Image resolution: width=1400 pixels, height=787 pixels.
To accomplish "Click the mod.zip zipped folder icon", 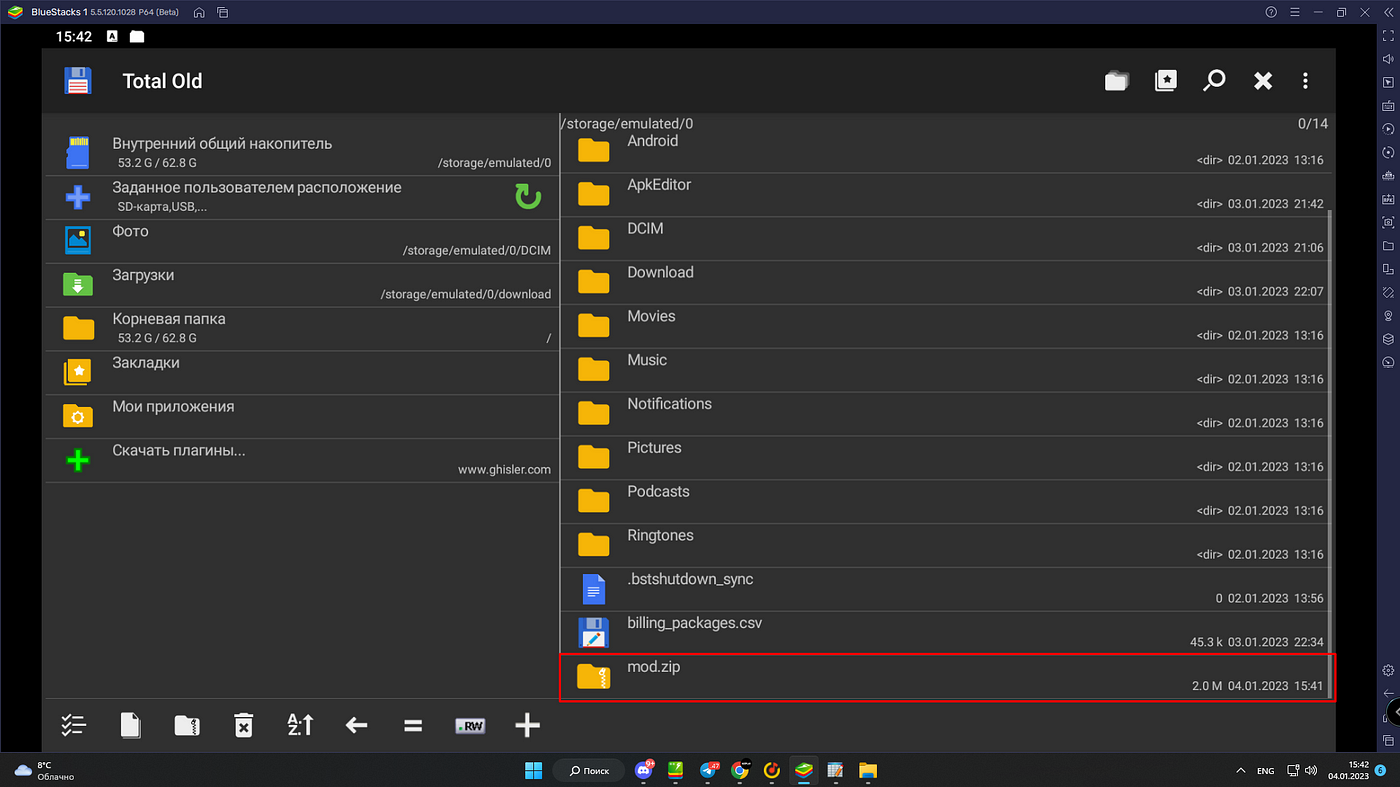I will click(593, 677).
